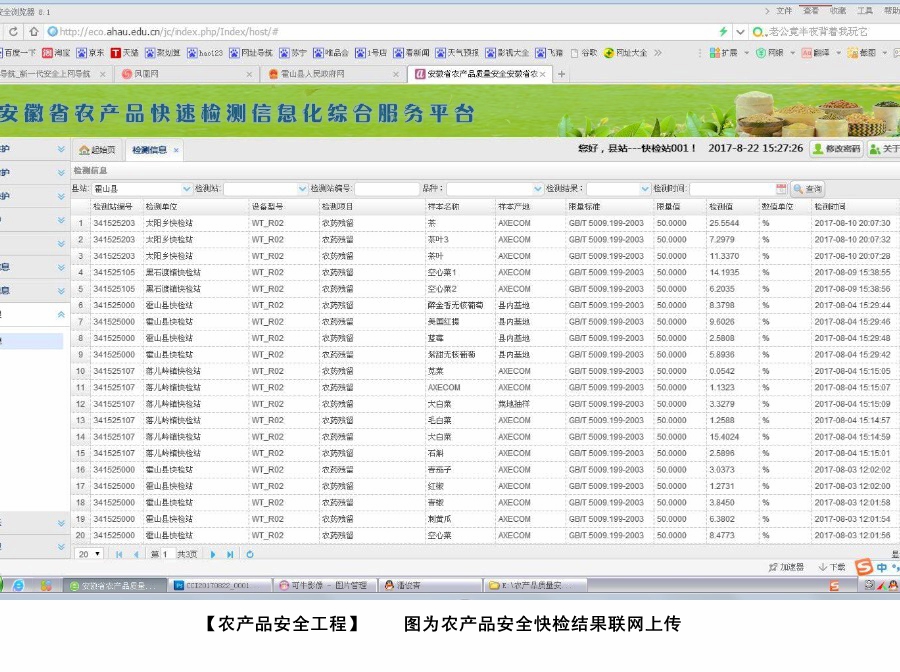Viewport: 900px width, 672px height.
Task: Click the pager refresh icon
Action: point(250,554)
